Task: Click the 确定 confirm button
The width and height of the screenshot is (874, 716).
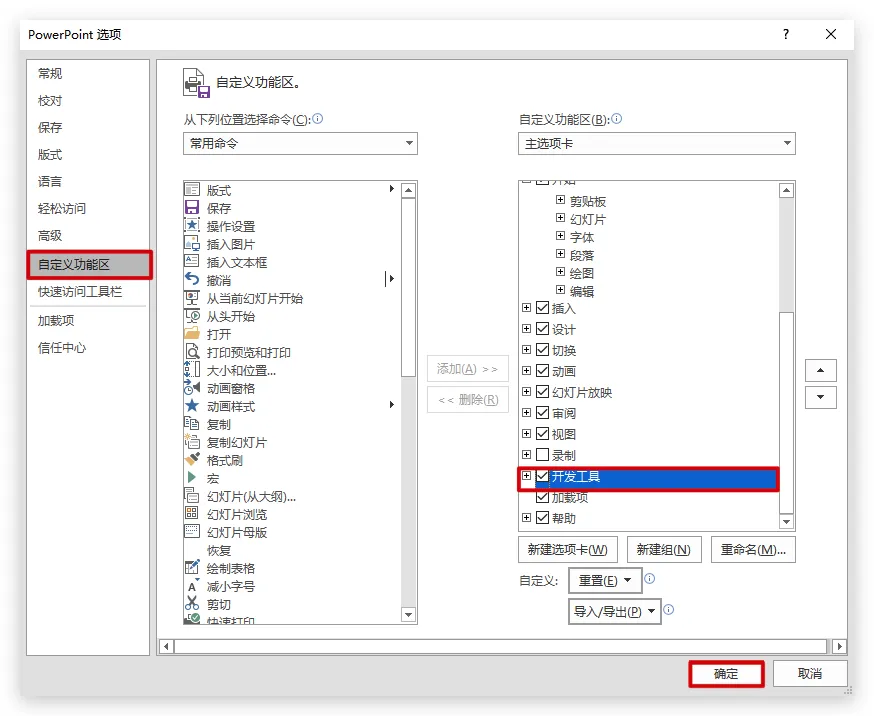Action: point(726,674)
